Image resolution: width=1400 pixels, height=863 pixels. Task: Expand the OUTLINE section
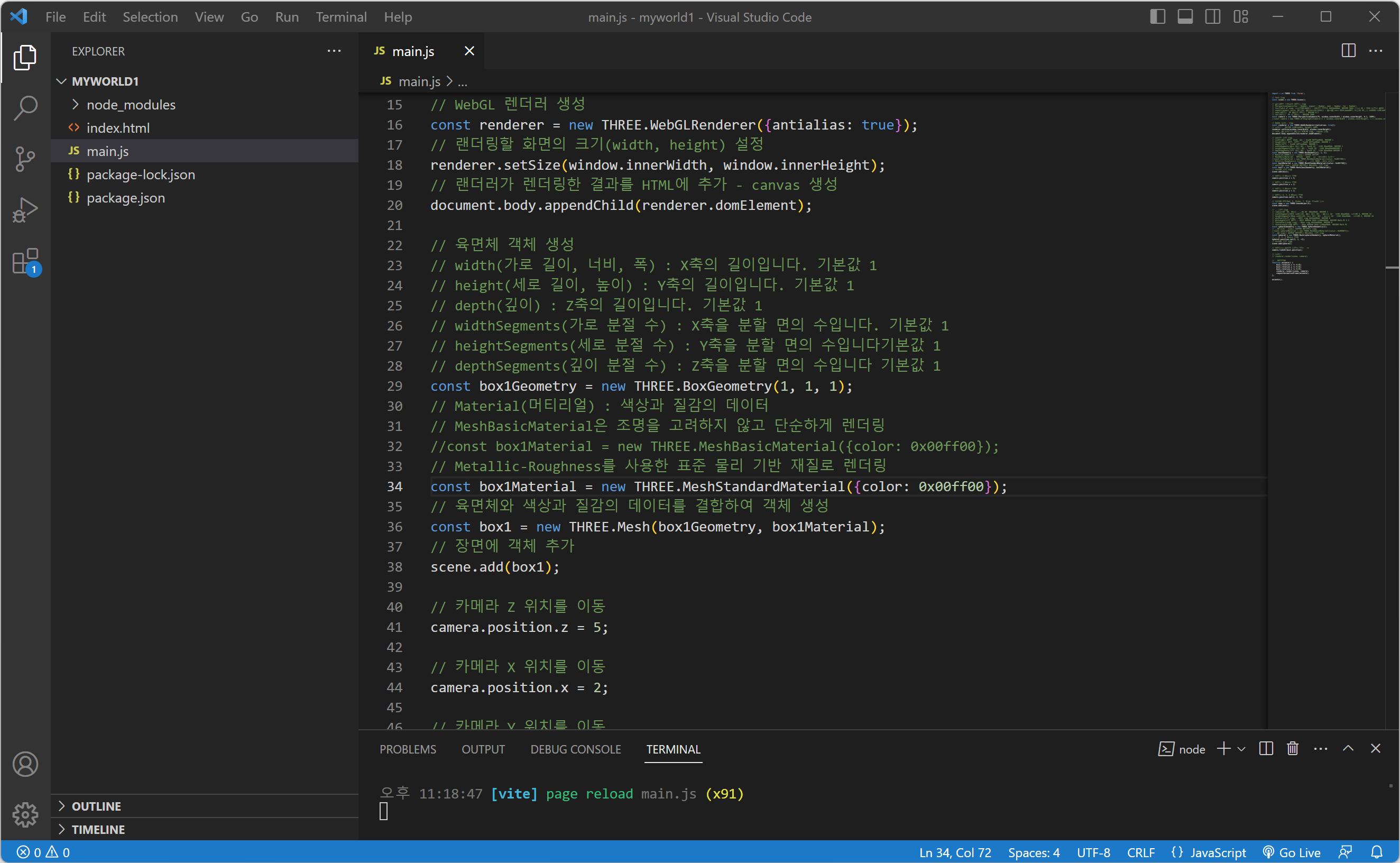click(96, 806)
